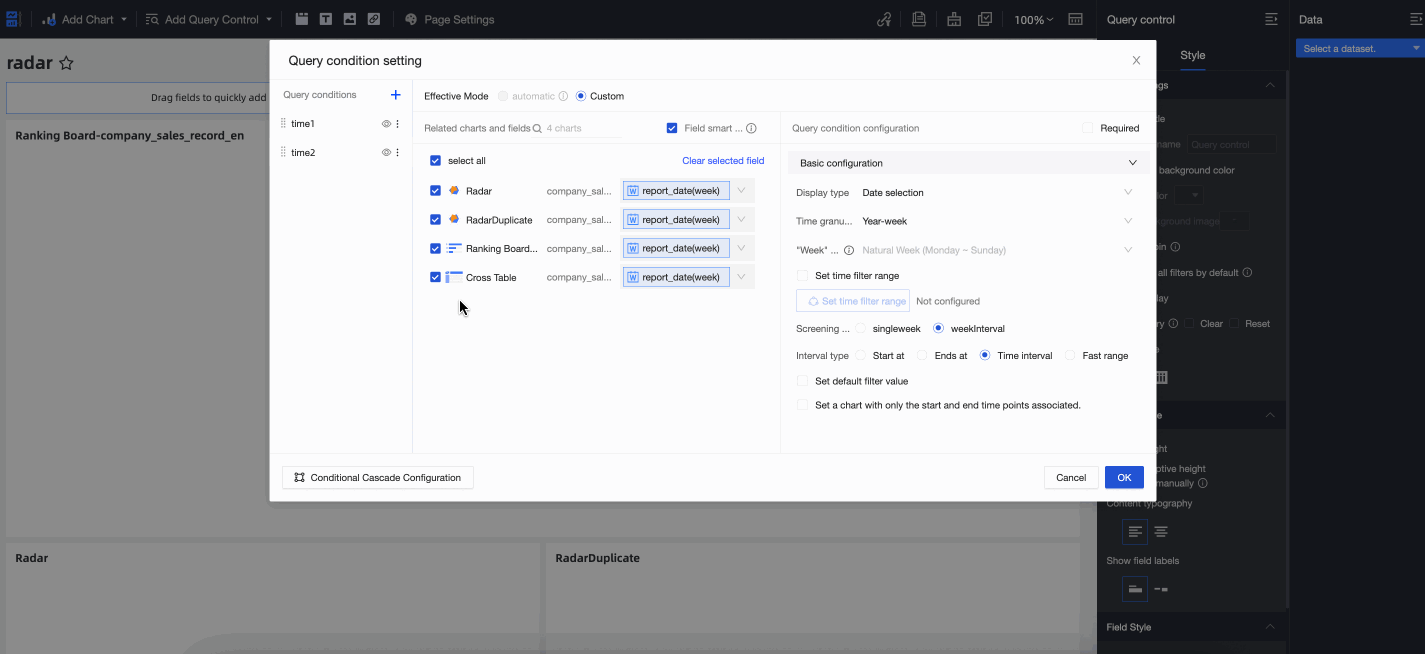
Task: Open Ranking Board row field dropdown arrow
Action: (742, 248)
